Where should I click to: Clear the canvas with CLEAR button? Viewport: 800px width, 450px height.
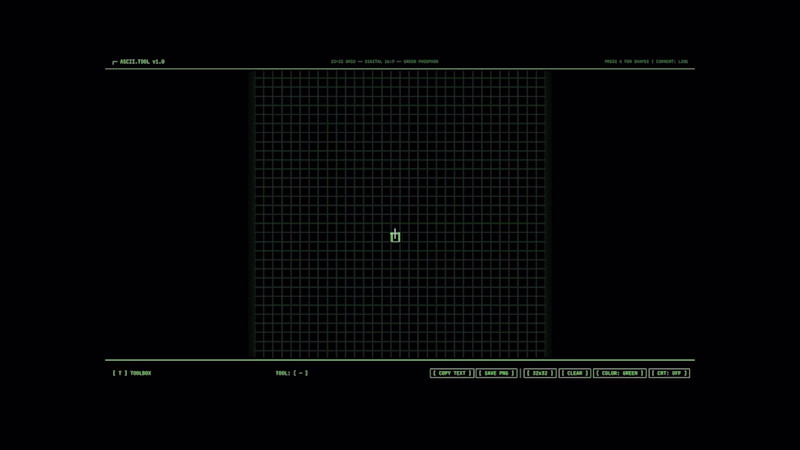coord(574,373)
